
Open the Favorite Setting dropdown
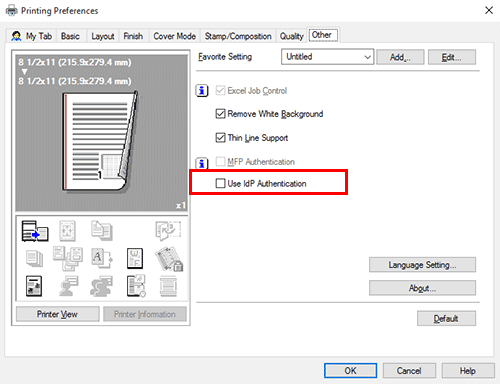click(x=327, y=57)
